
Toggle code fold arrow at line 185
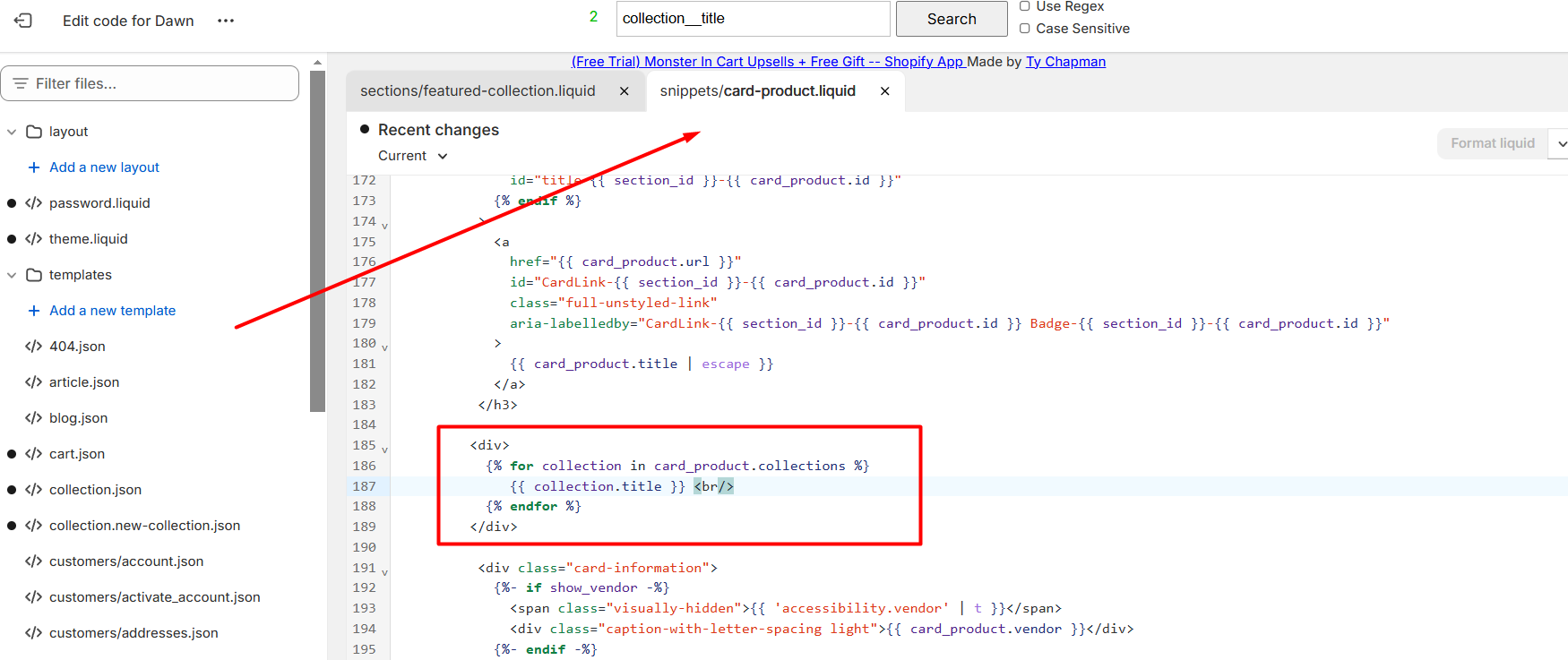pyautogui.click(x=384, y=450)
